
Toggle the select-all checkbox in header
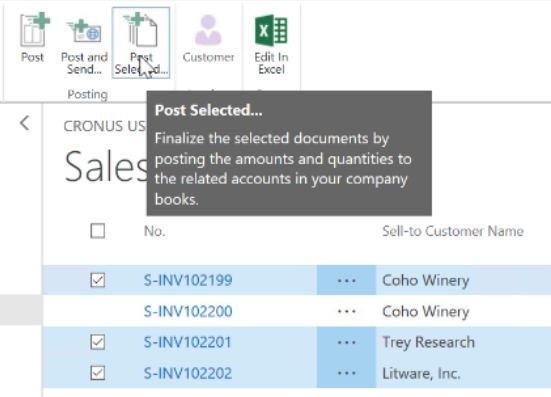tap(97, 231)
